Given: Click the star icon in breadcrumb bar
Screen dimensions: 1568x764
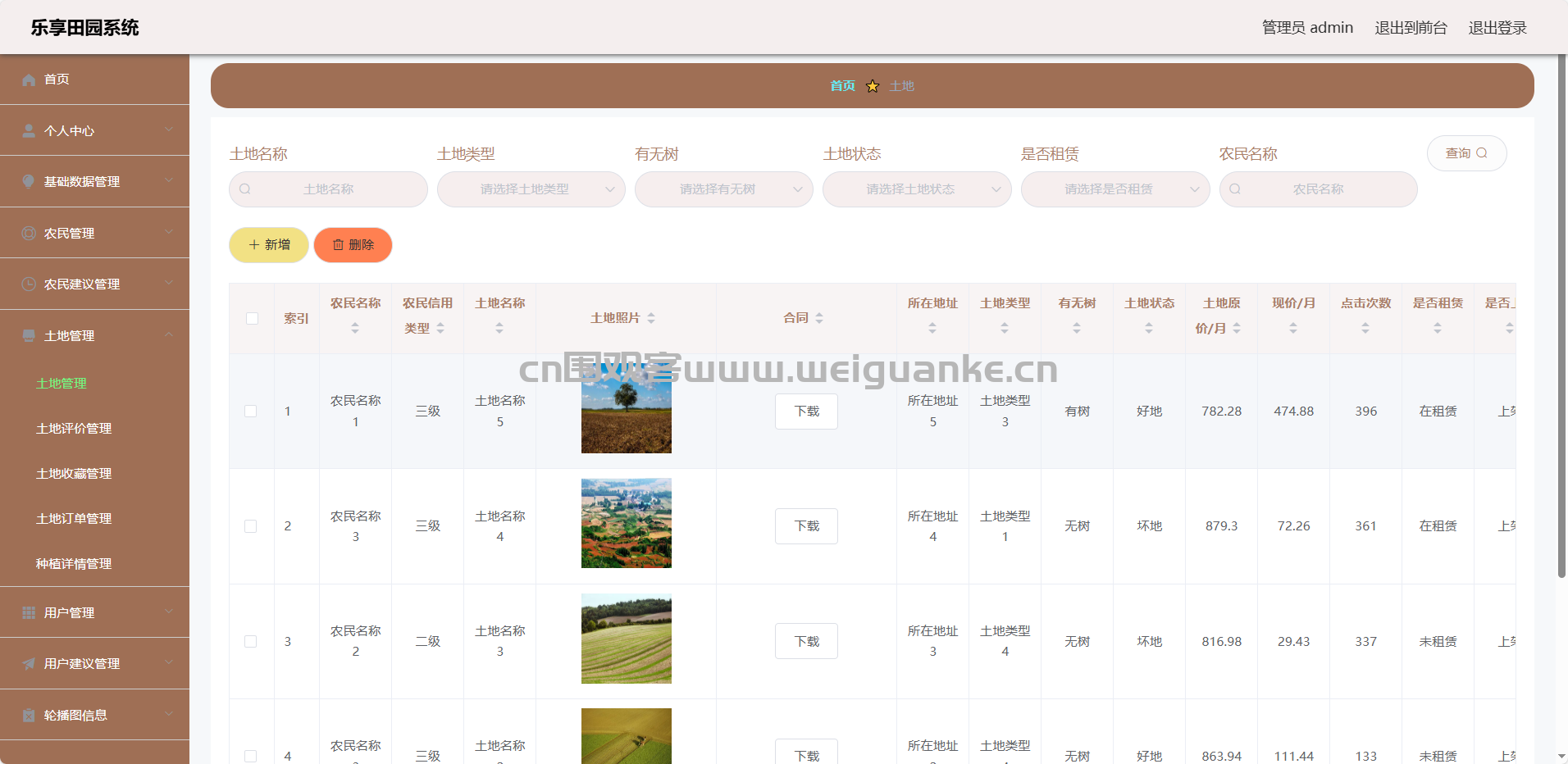Looking at the screenshot, I should 873,86.
